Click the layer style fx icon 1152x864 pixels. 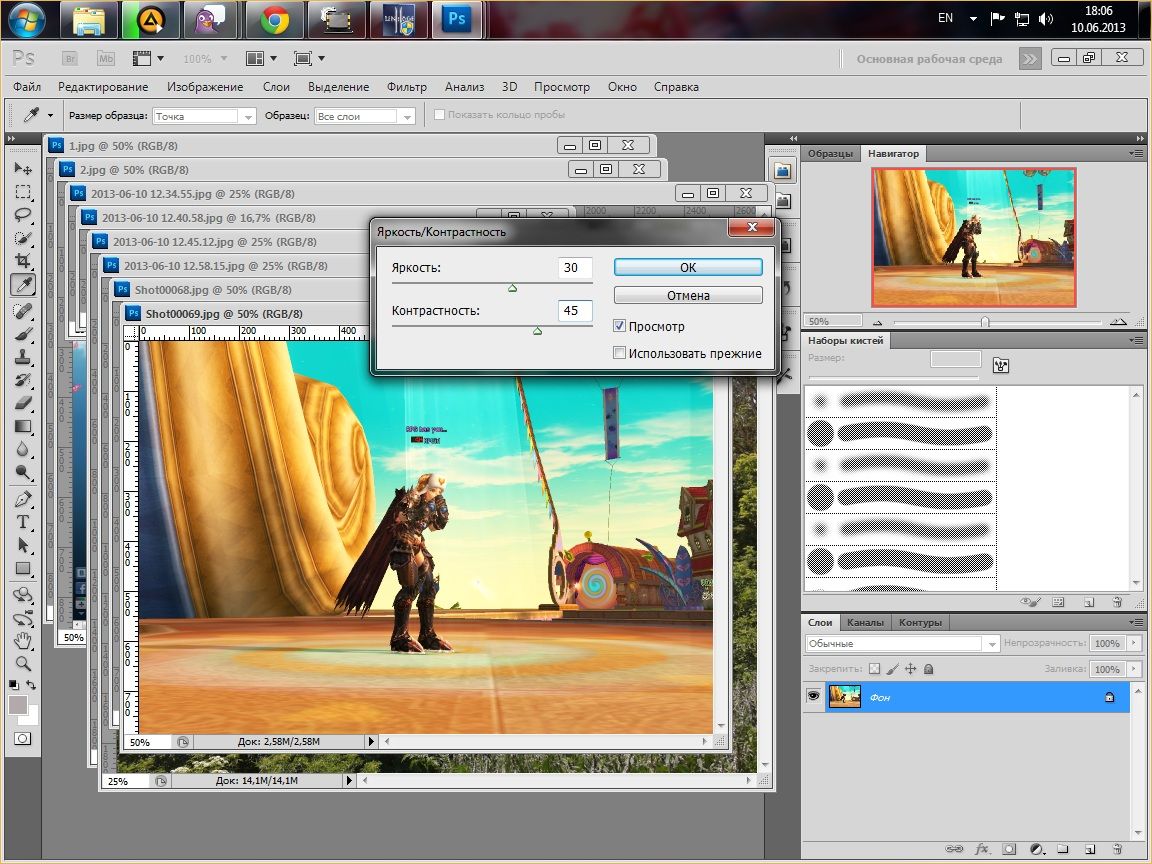(x=982, y=849)
